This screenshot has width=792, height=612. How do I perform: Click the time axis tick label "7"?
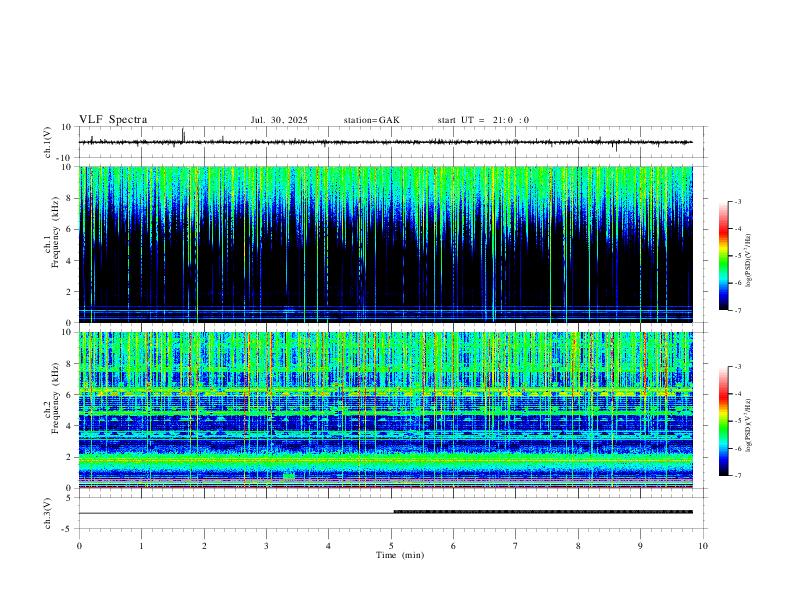click(516, 546)
